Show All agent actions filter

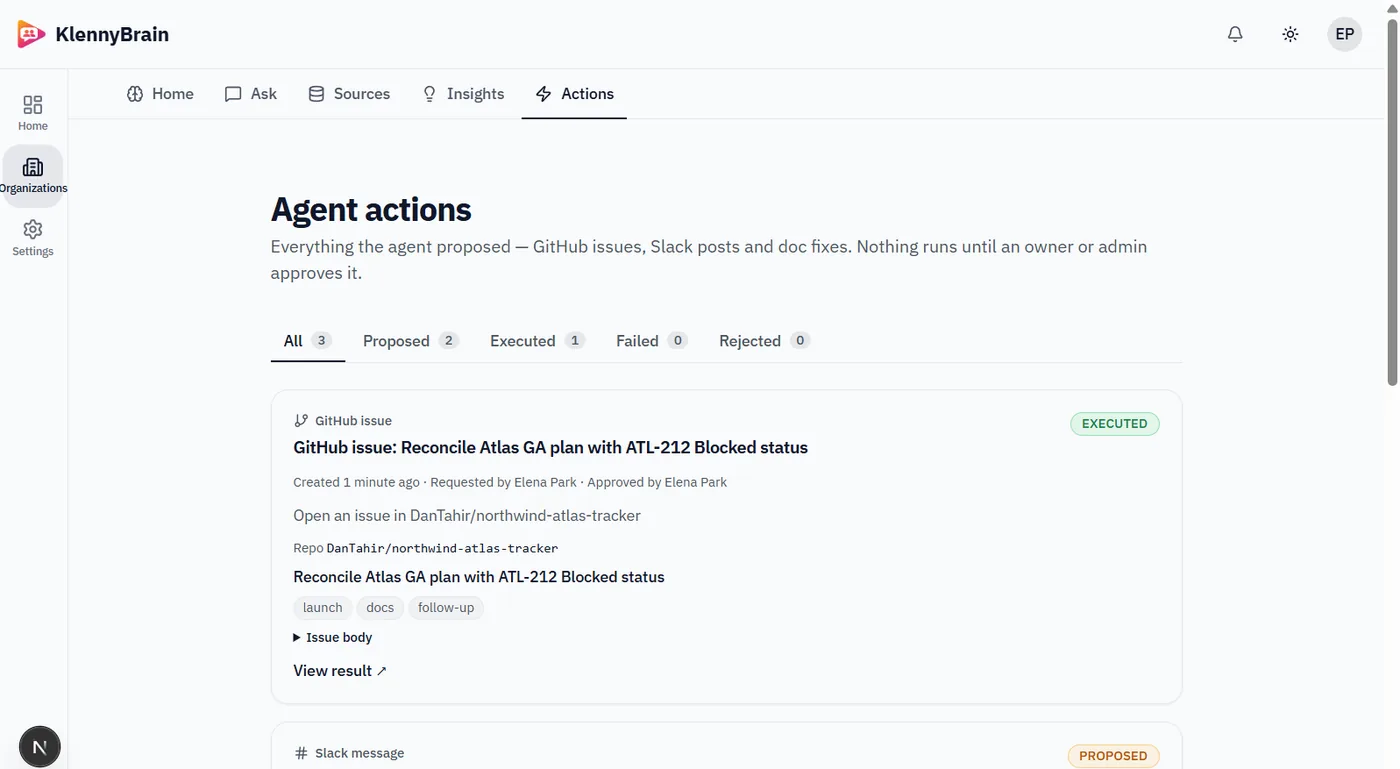[x=308, y=341]
